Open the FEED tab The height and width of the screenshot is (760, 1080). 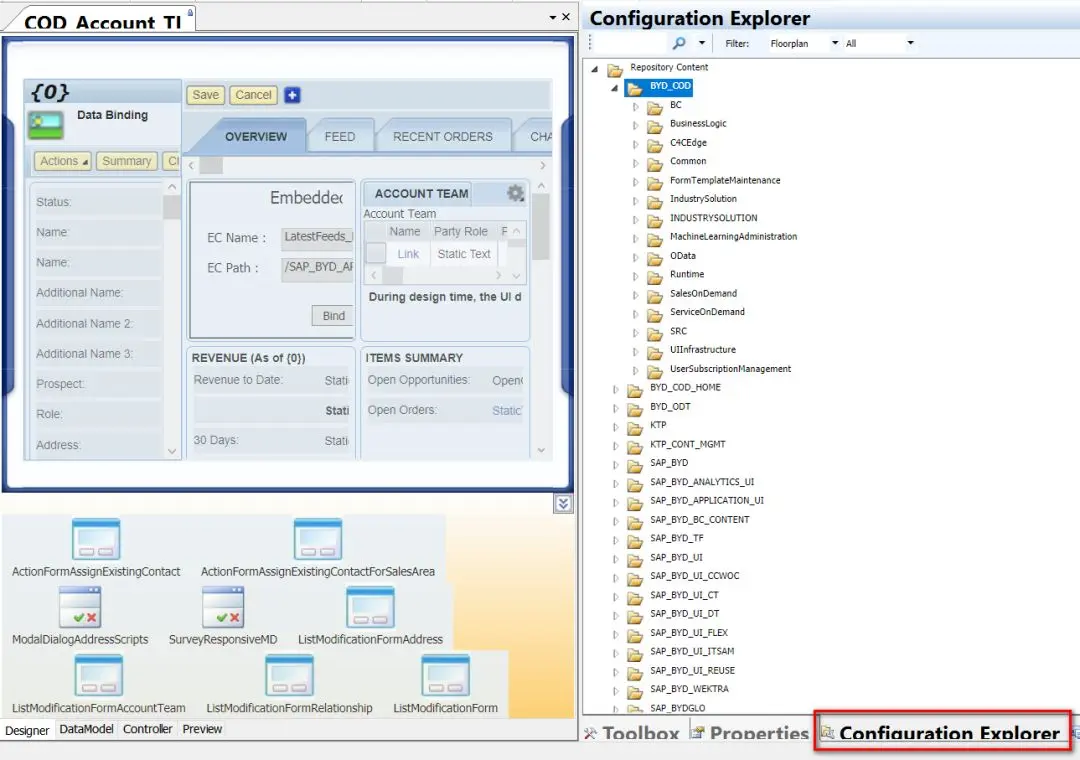[x=340, y=136]
